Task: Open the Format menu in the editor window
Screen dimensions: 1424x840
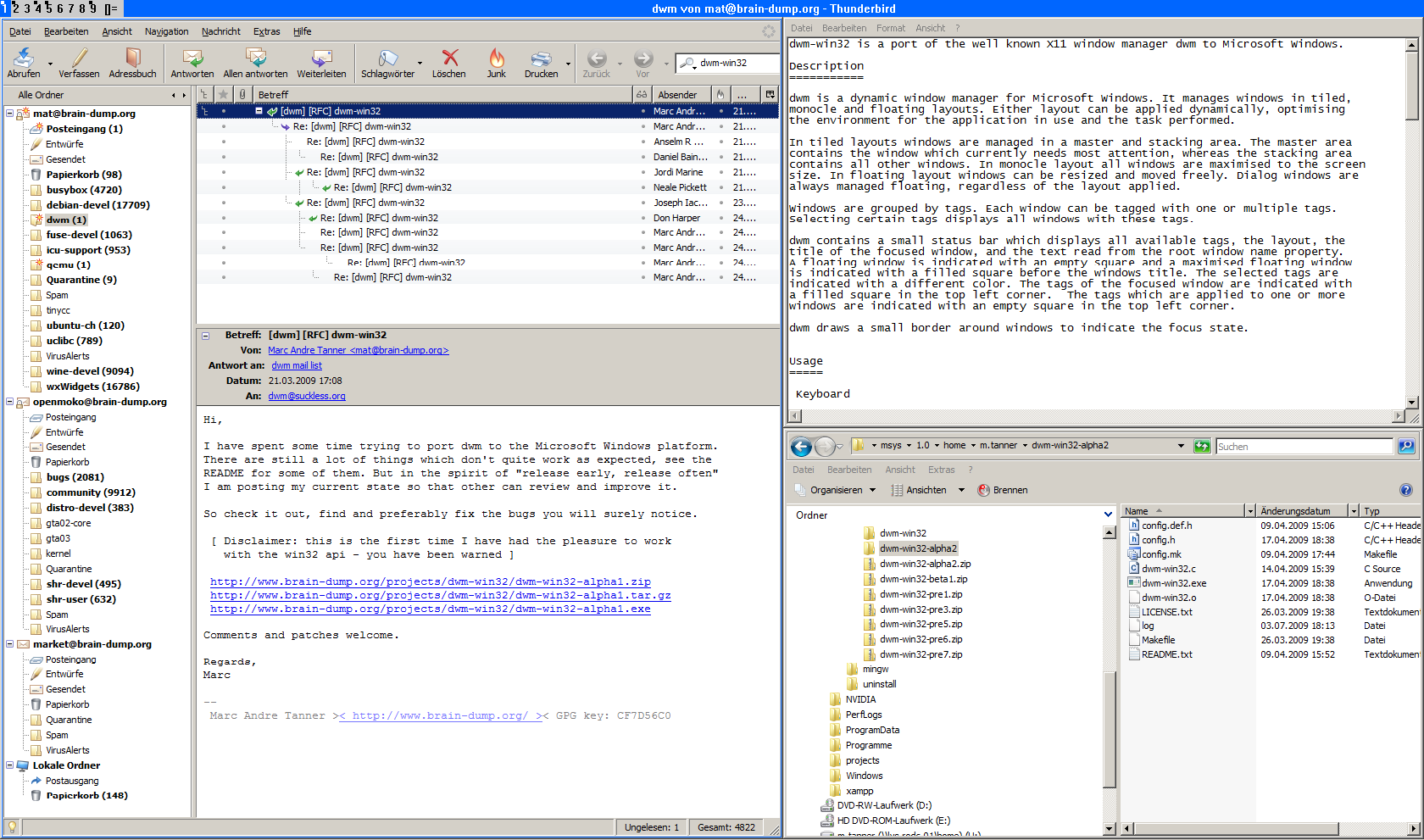Action: (x=891, y=28)
